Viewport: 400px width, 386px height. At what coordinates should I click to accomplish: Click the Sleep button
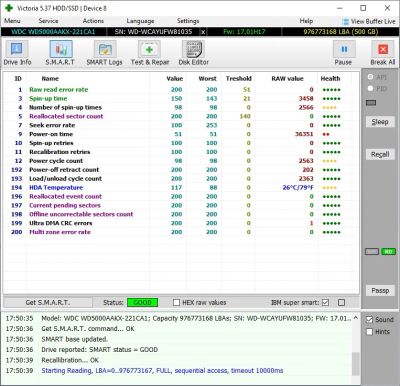pos(380,122)
